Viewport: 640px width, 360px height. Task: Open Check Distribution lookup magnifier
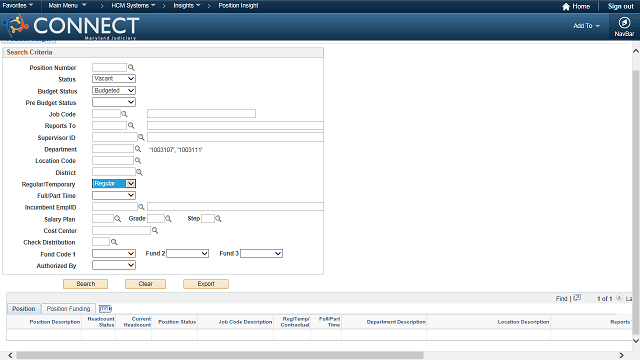click(114, 242)
